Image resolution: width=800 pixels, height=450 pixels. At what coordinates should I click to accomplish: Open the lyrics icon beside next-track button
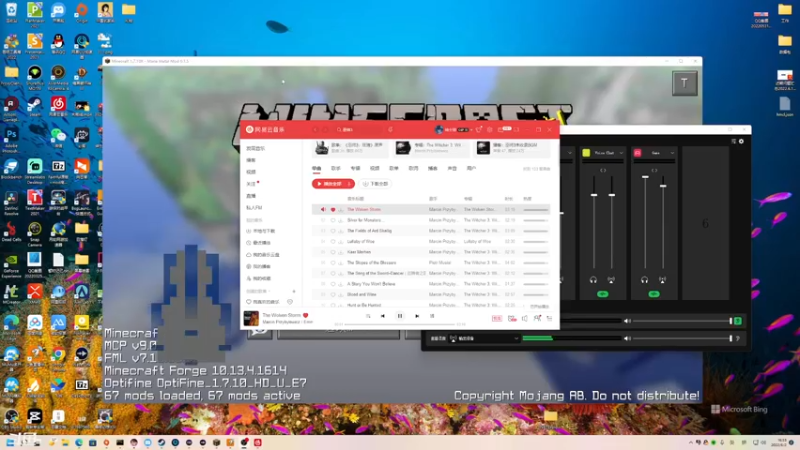[432, 316]
